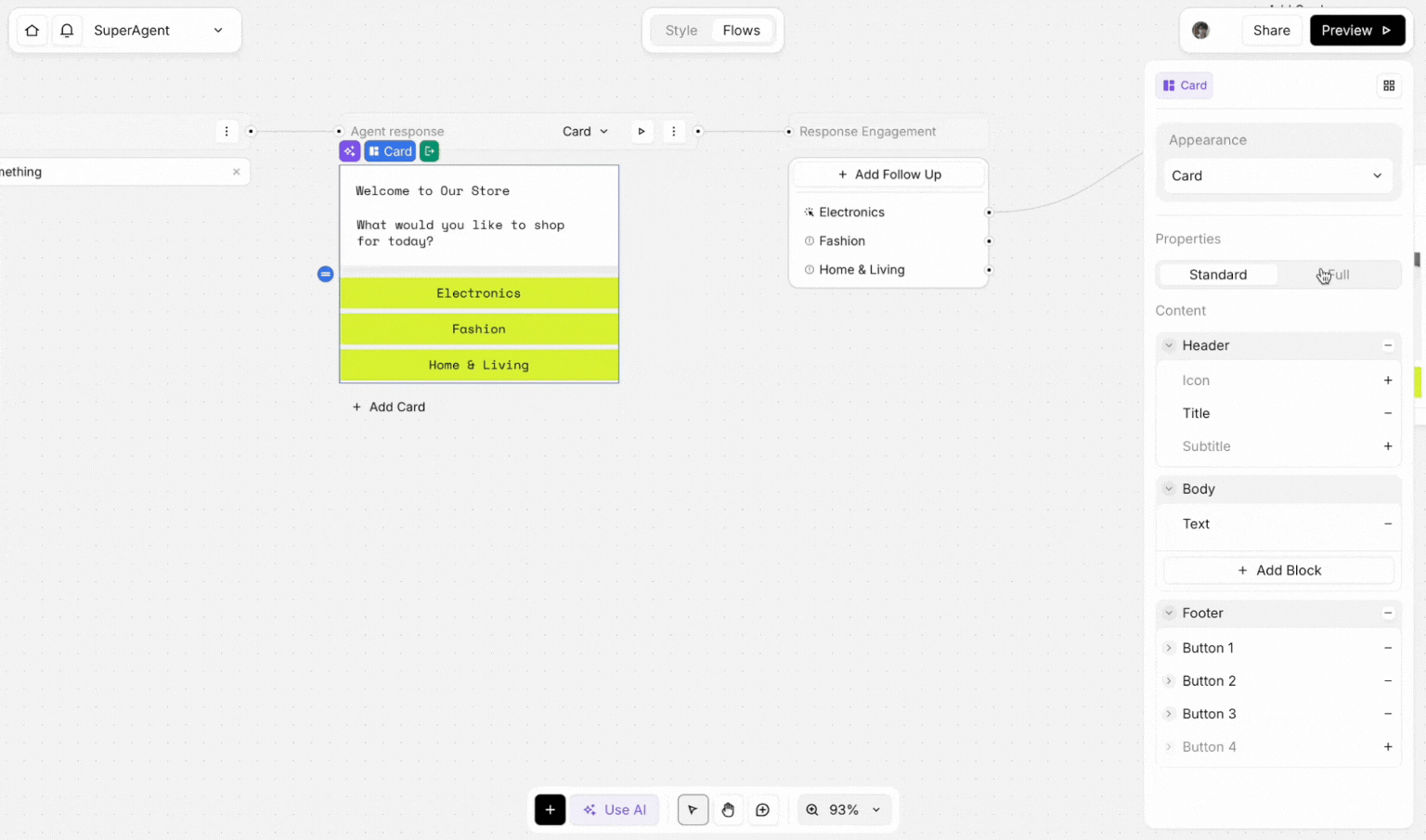
Task: Click the notification bell icon
Action: (x=66, y=30)
